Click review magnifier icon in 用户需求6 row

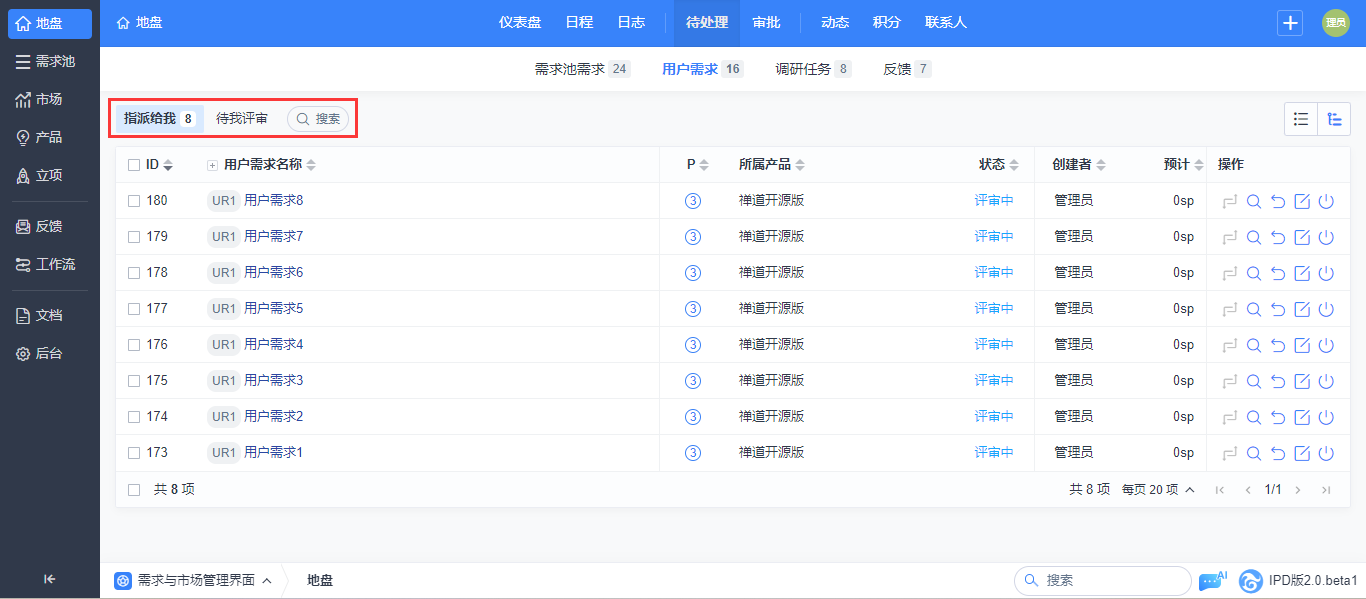1254,273
